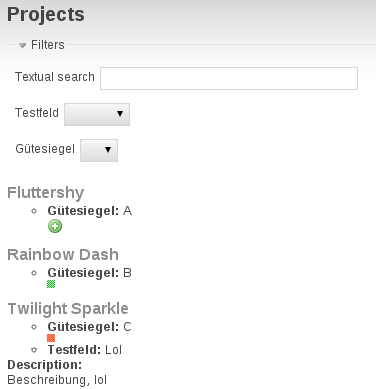Open the Testfeld dropdown

pos(97,114)
